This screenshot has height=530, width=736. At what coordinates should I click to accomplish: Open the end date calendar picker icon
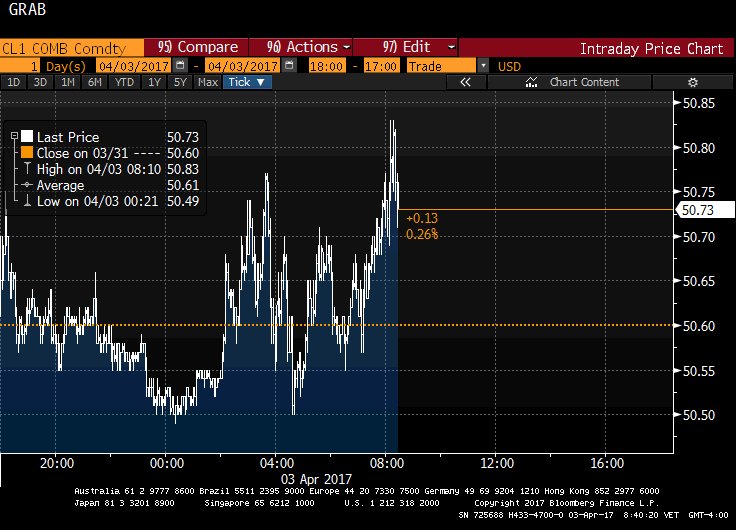289,65
